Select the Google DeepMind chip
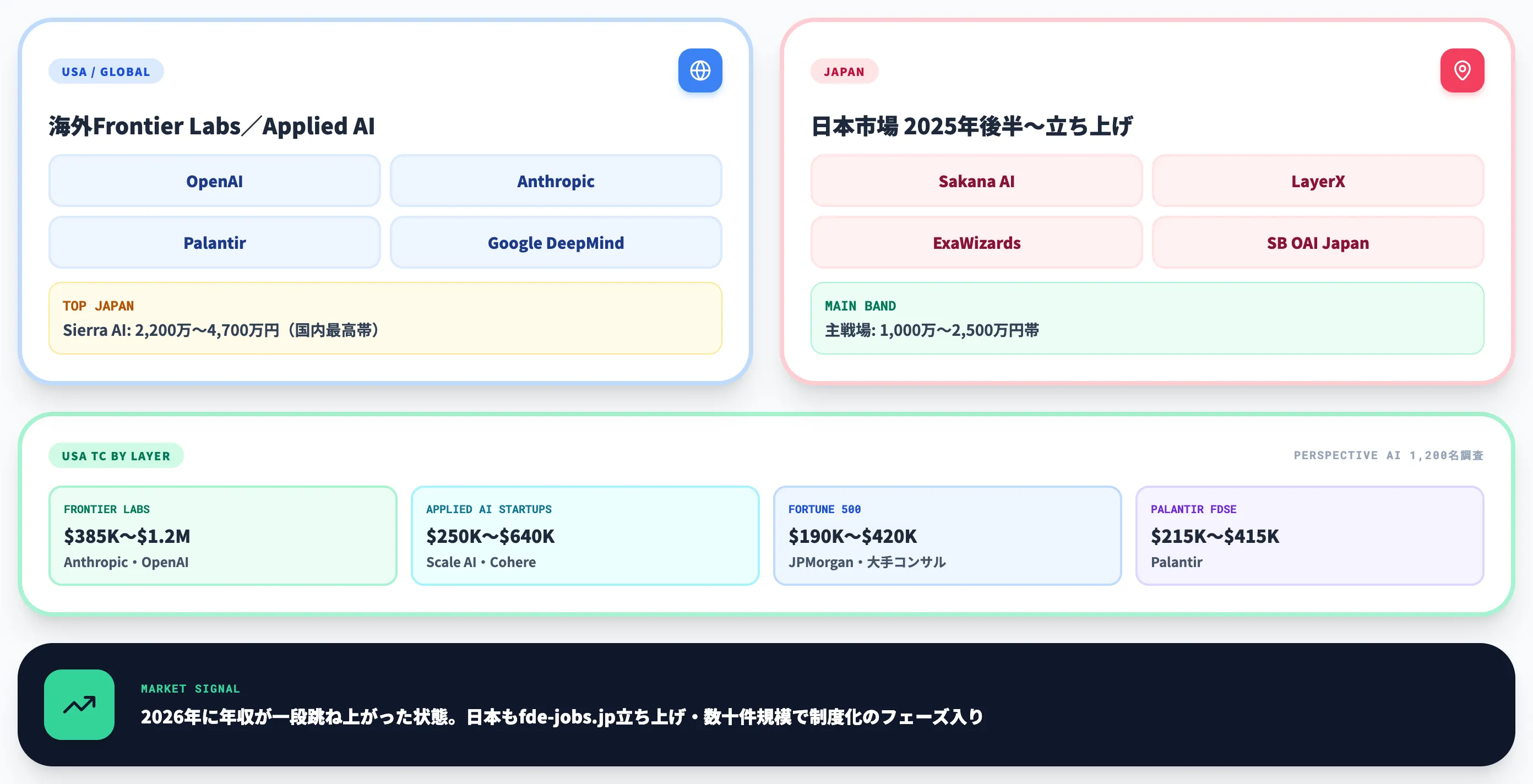1533x784 pixels. (x=555, y=242)
